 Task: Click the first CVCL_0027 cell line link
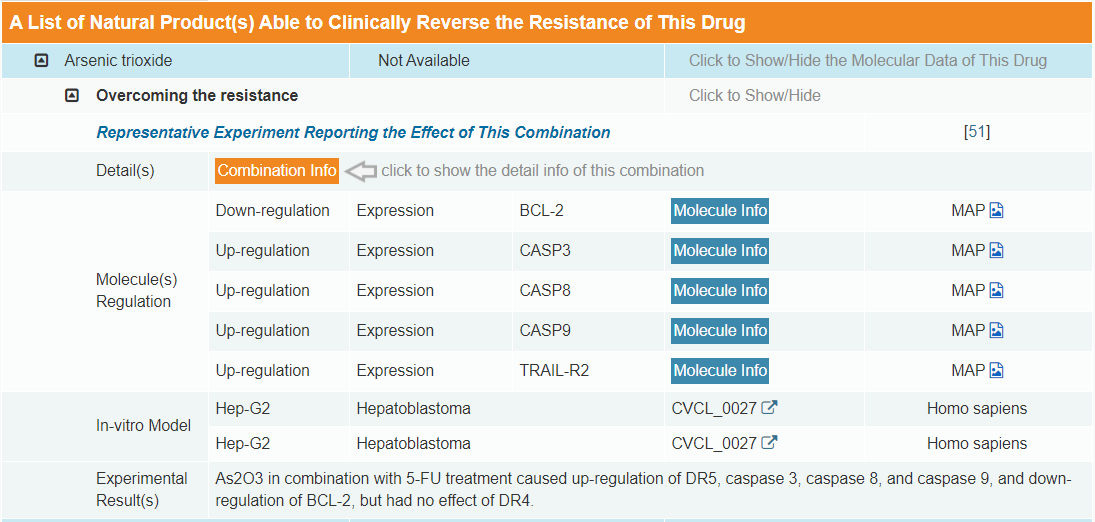click(714, 409)
